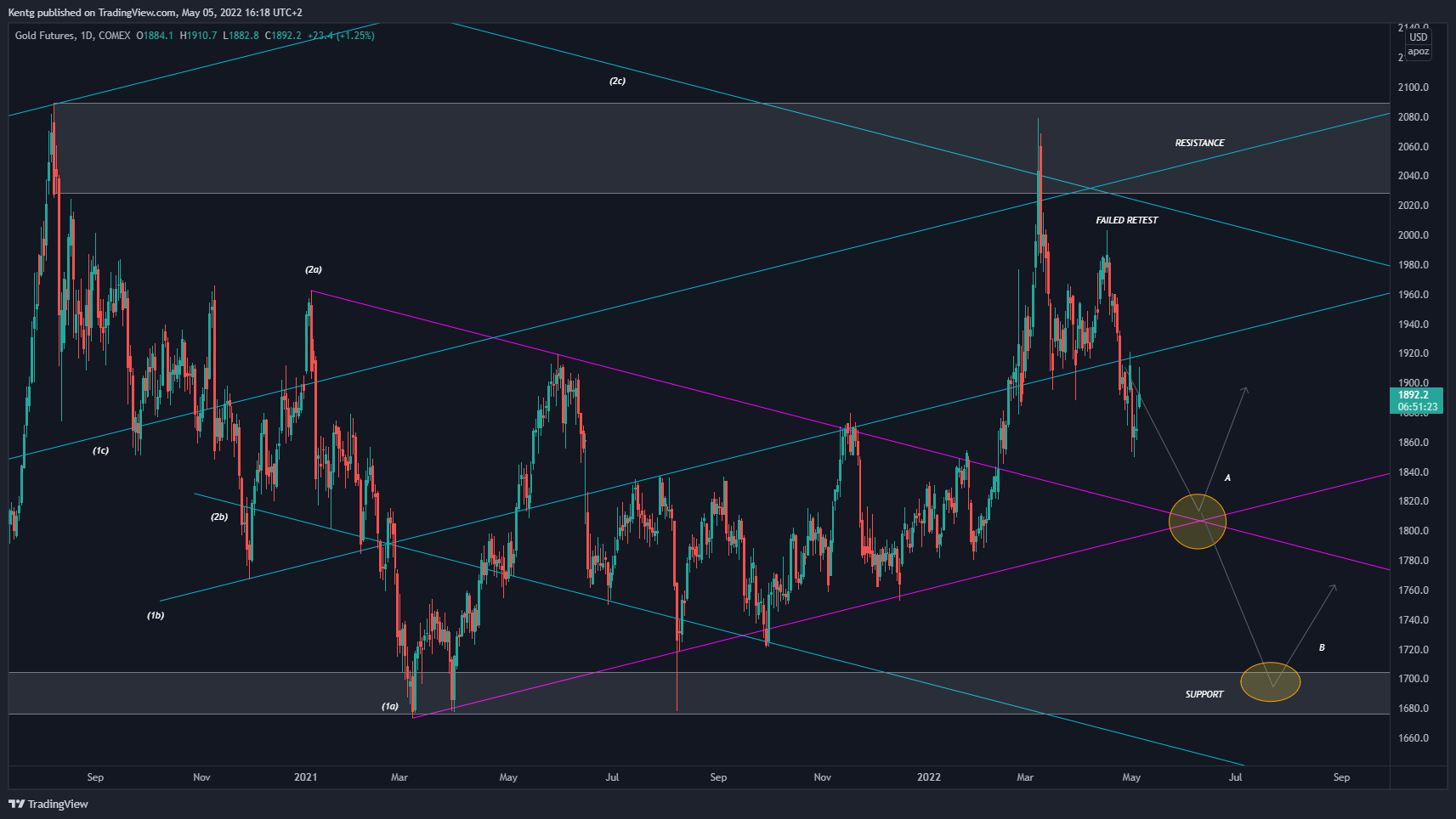Click the 1900.0 price axis label
This screenshot has height=819, width=1456.
pos(1413,383)
